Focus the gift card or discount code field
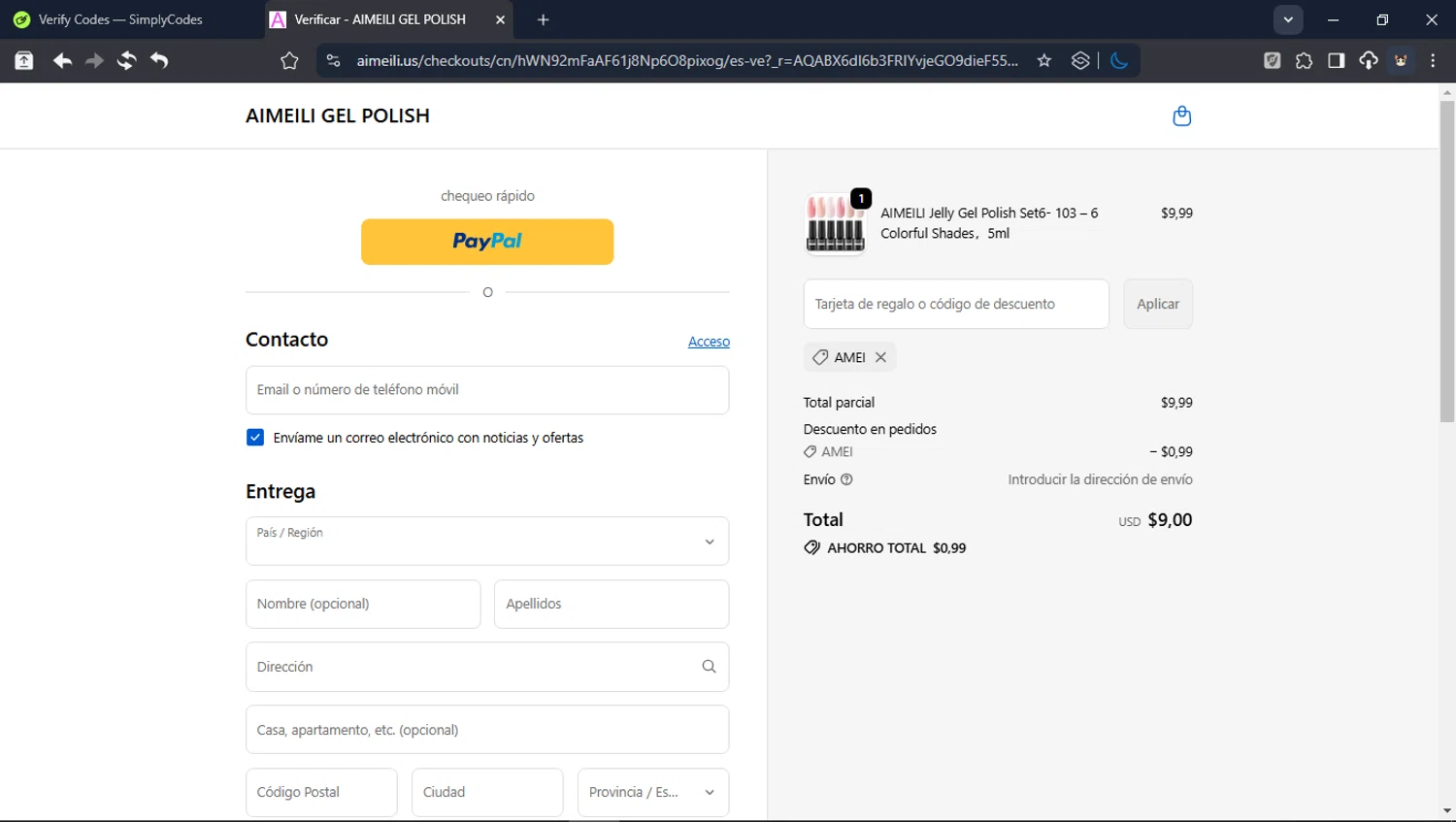This screenshot has height=822, width=1456. tap(956, 304)
